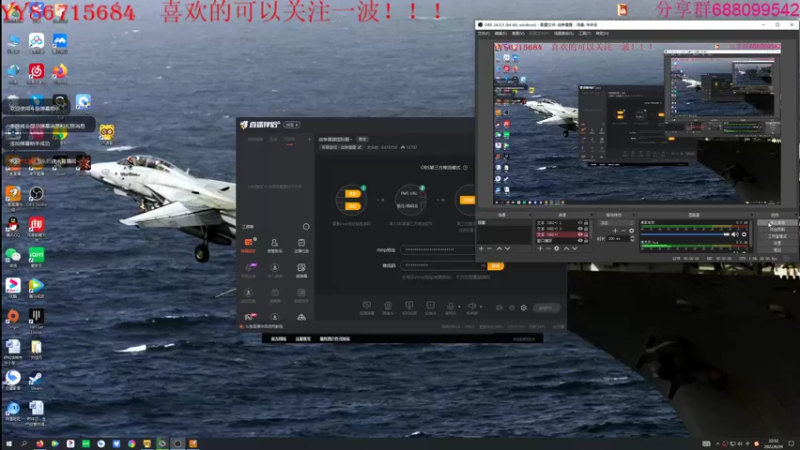The height and width of the screenshot is (450, 800).
Task: Open iQIYI desktop shortcut
Action: 36,257
